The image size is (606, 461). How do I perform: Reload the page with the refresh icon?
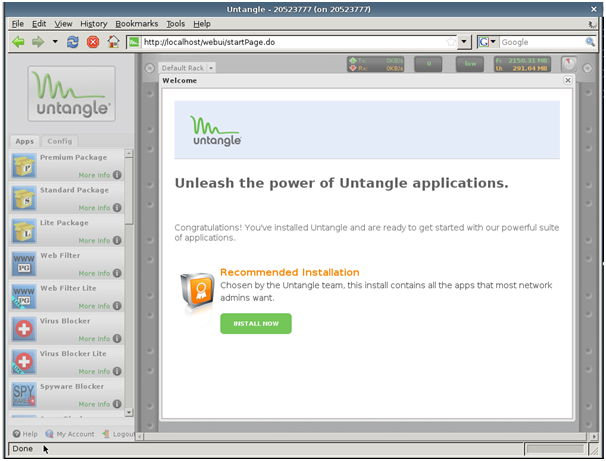pyautogui.click(x=72, y=42)
